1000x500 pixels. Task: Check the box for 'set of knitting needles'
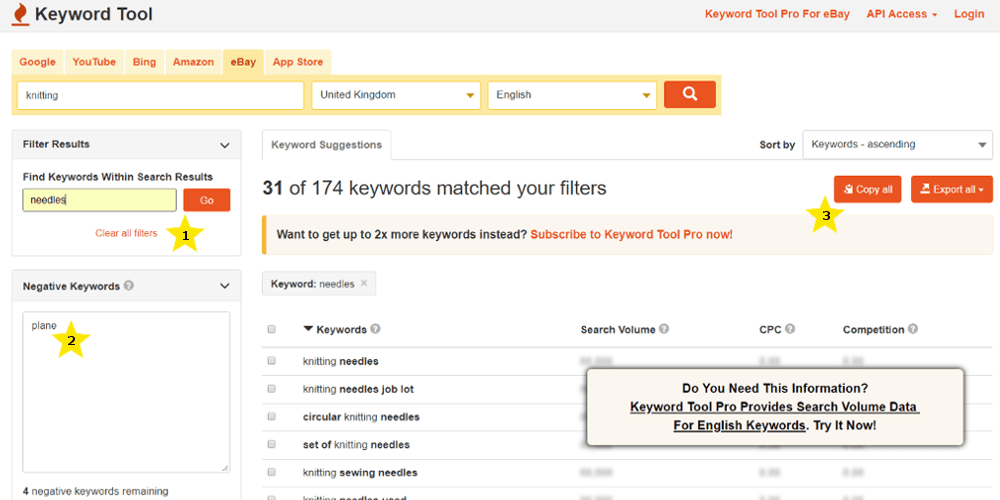272,445
